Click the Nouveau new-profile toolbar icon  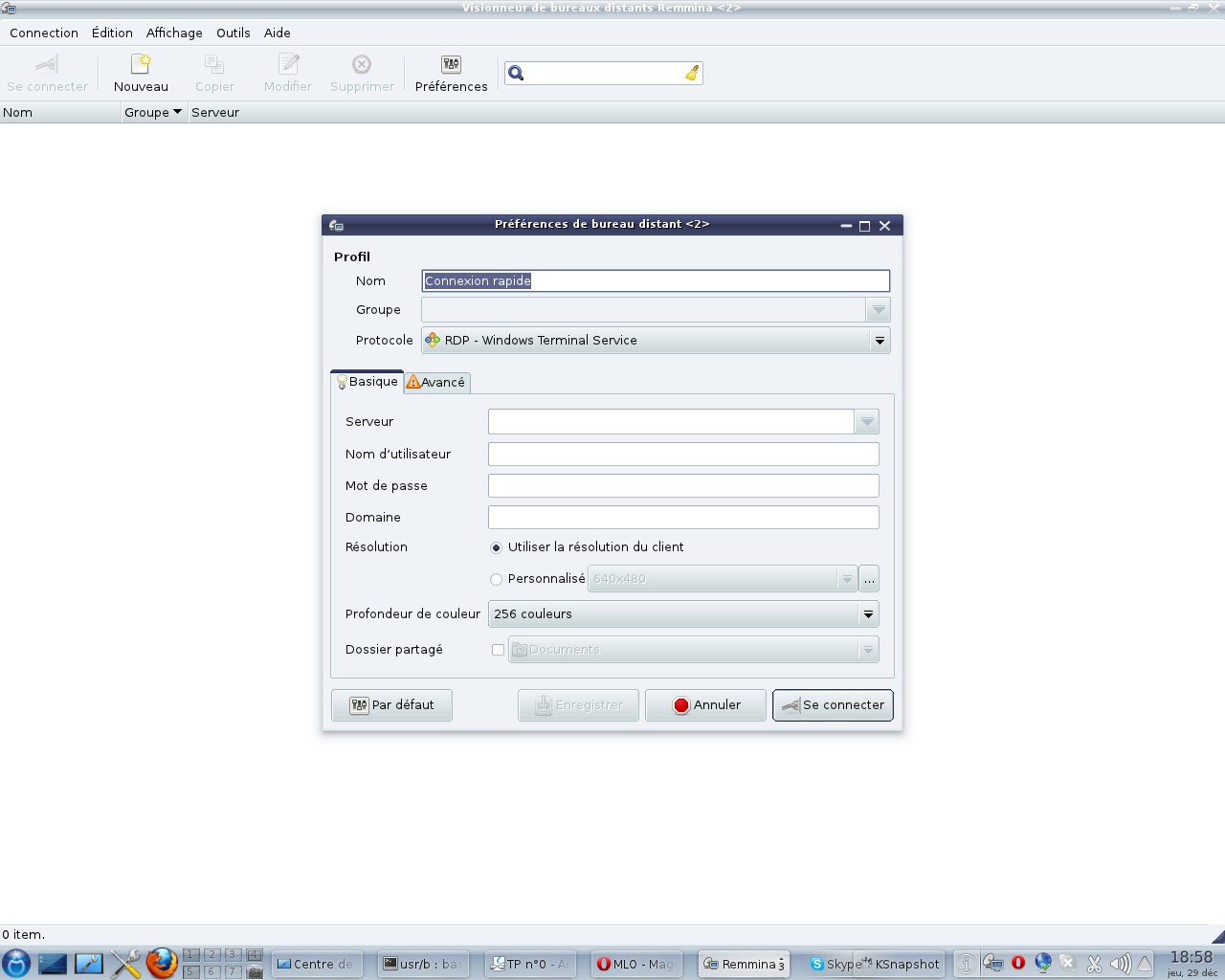pos(141,64)
